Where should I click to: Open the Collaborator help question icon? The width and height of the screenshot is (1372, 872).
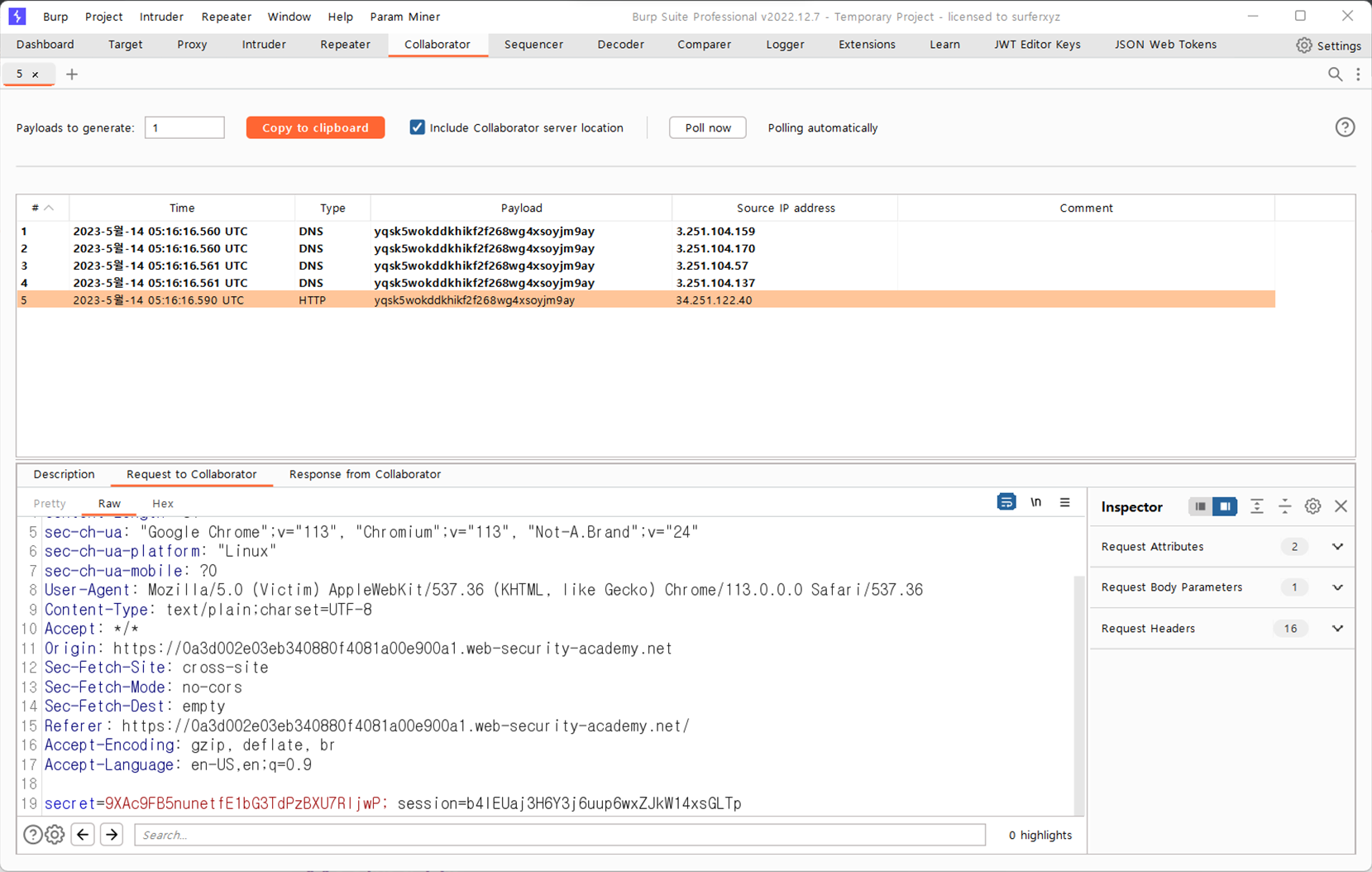point(1345,127)
